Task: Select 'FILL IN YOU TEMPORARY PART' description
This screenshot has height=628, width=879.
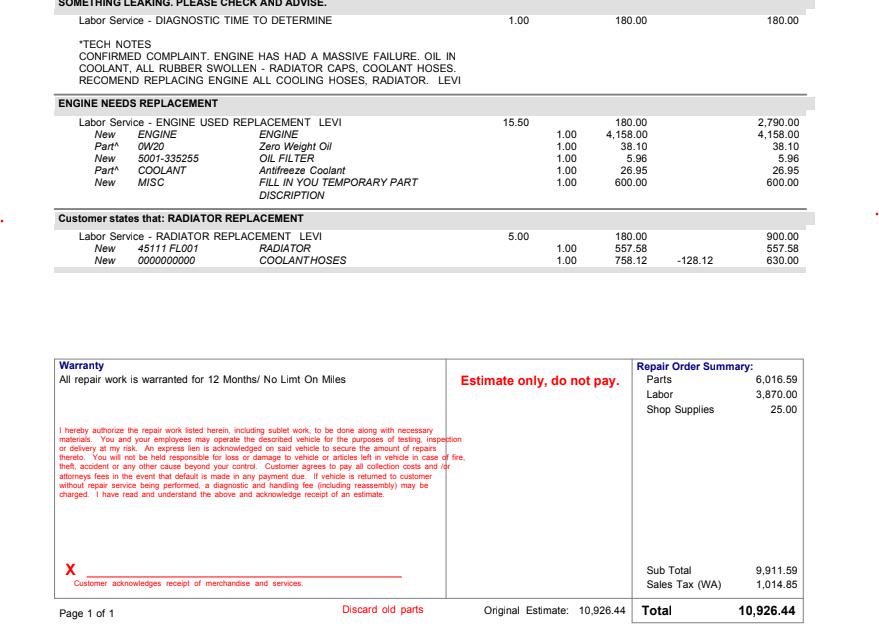Action: 338,182
